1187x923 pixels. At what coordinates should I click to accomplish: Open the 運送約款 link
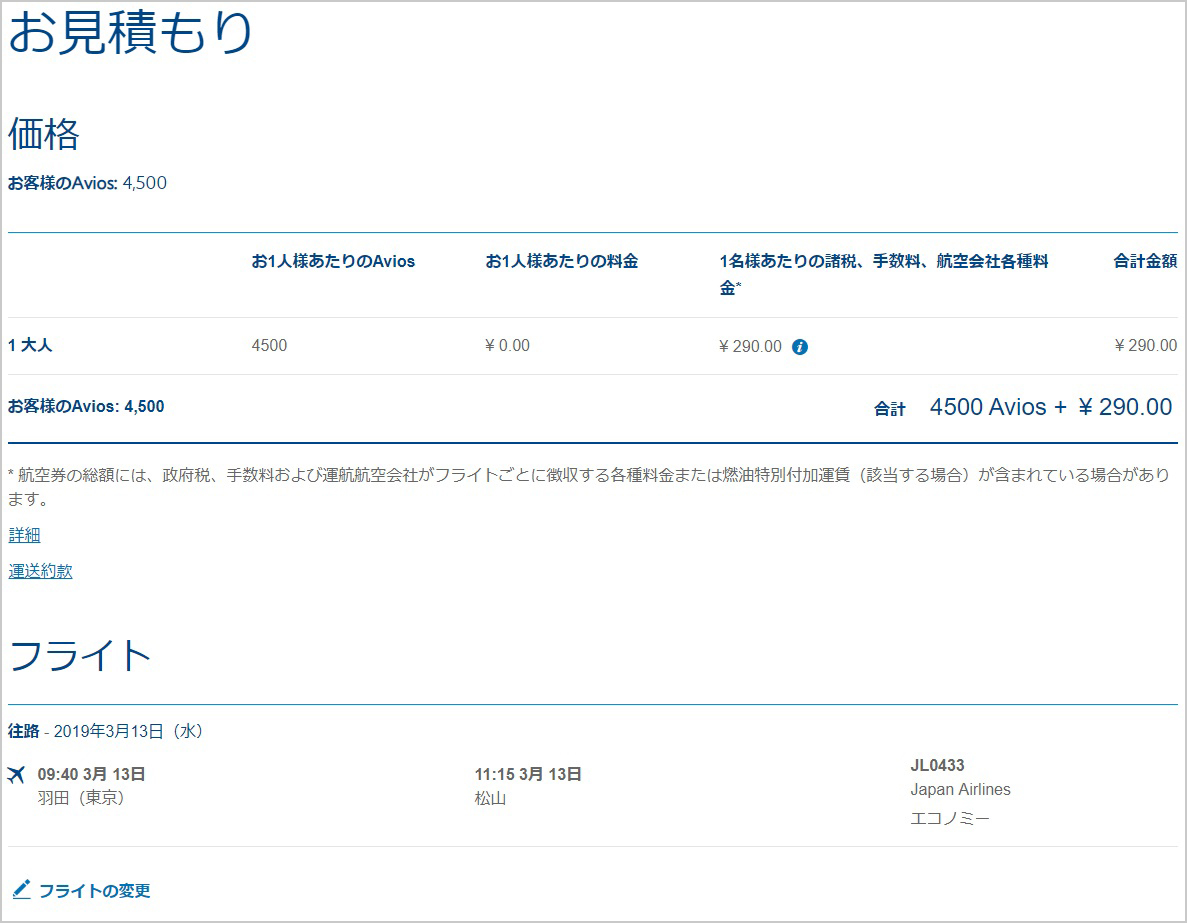[40, 571]
